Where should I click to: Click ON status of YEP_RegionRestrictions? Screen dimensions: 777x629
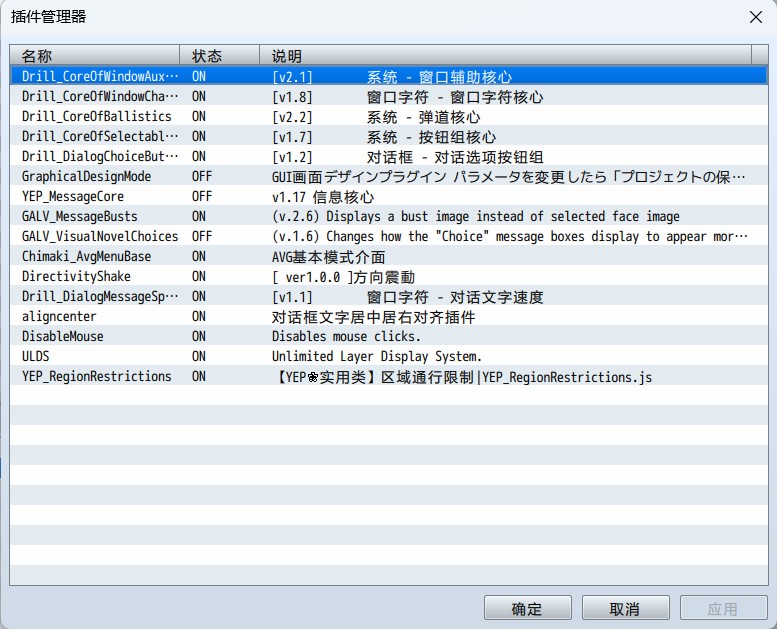(199, 376)
